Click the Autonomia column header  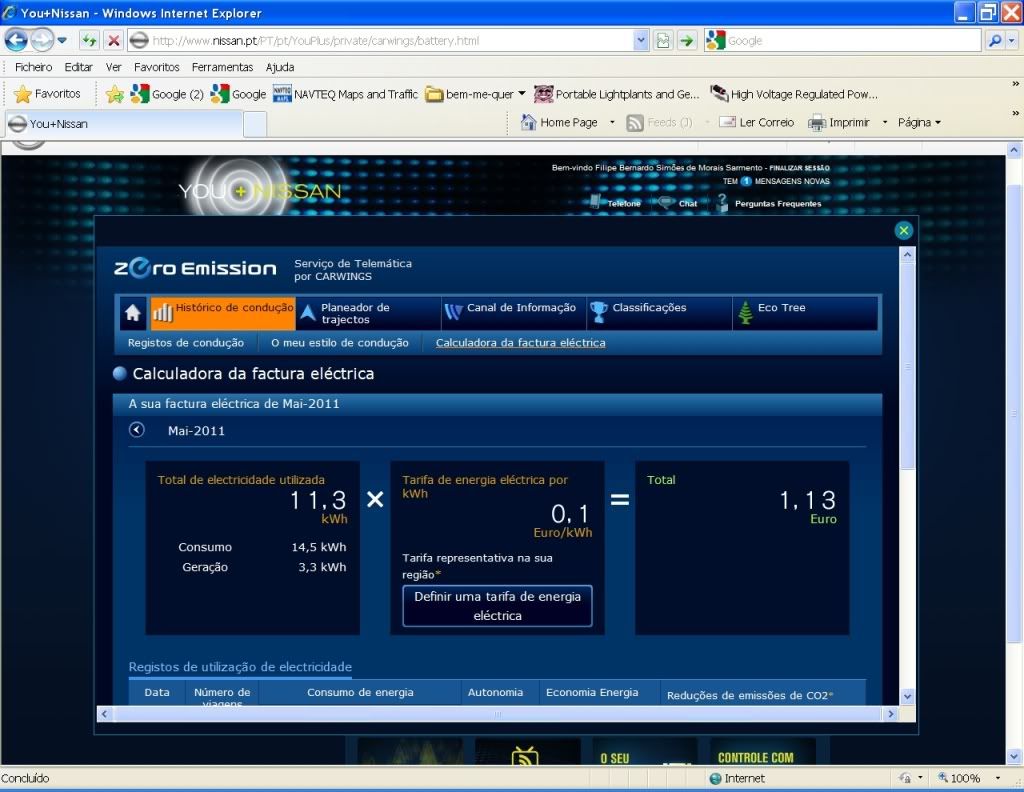pos(495,692)
